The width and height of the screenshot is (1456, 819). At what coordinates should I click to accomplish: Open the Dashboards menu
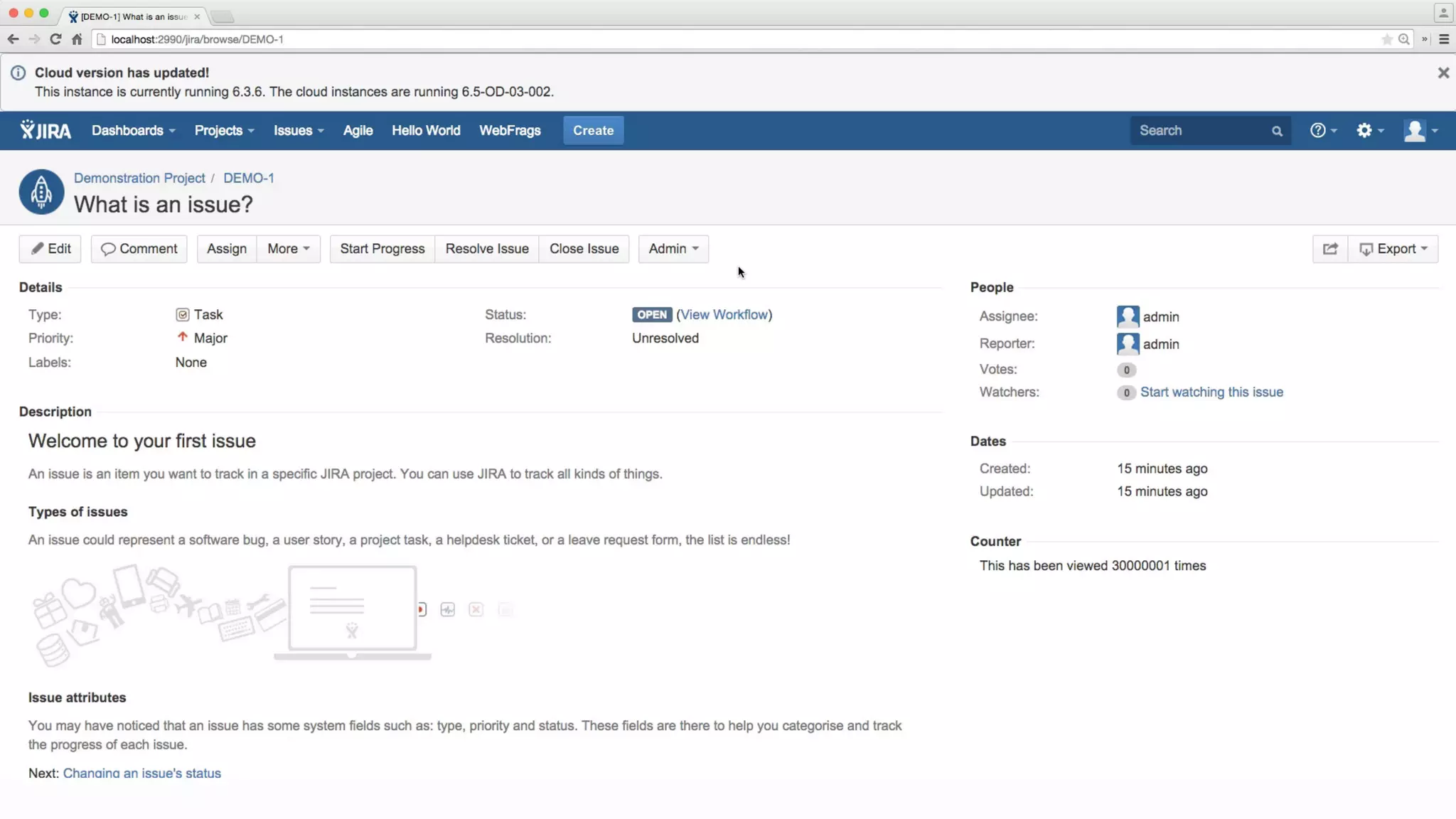133,130
